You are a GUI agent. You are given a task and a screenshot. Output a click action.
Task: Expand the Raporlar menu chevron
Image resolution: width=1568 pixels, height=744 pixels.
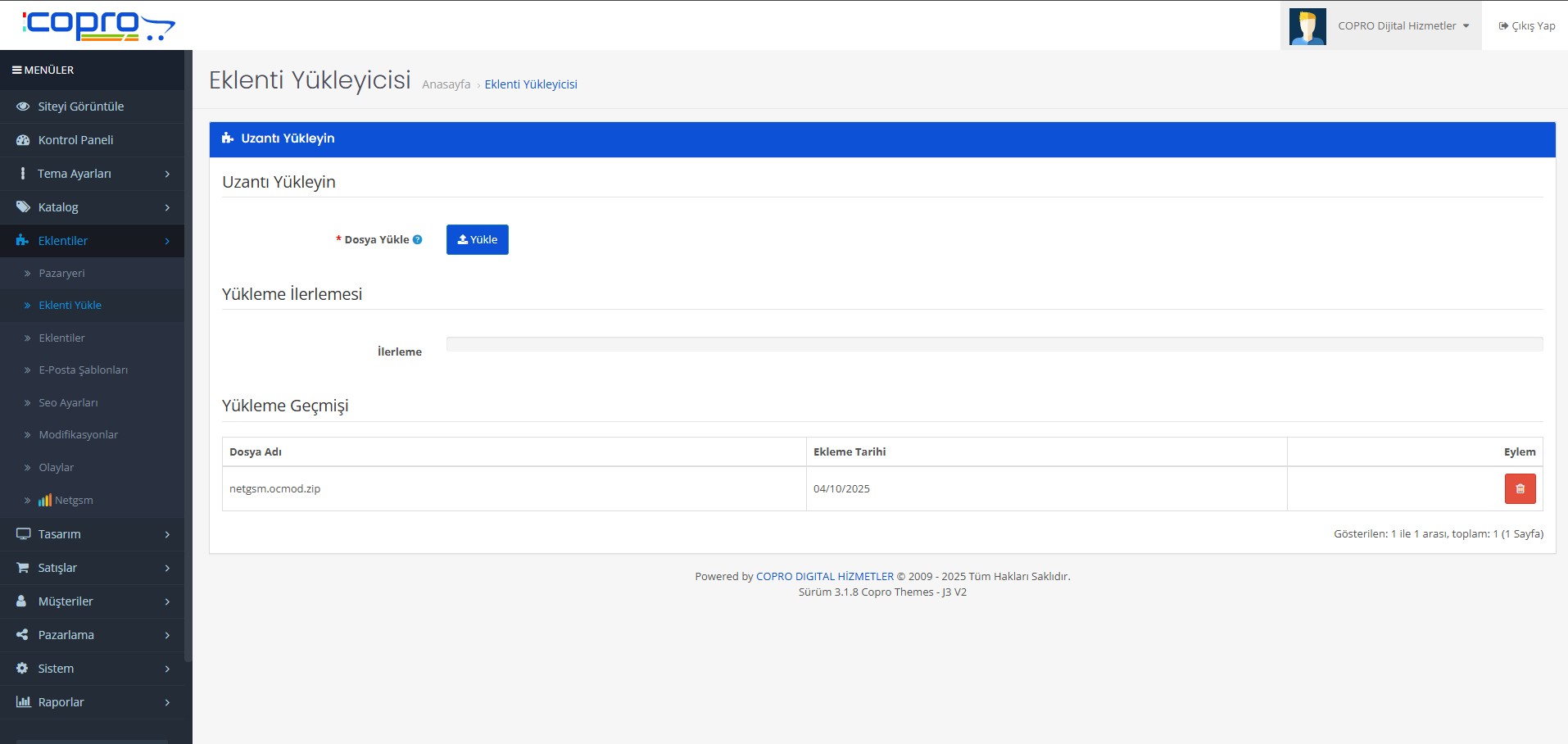[x=167, y=702]
